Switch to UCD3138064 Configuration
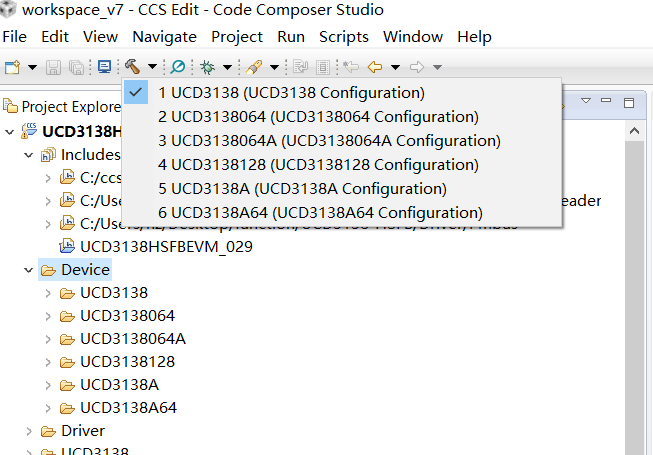This screenshot has width=653, height=455. (312, 117)
